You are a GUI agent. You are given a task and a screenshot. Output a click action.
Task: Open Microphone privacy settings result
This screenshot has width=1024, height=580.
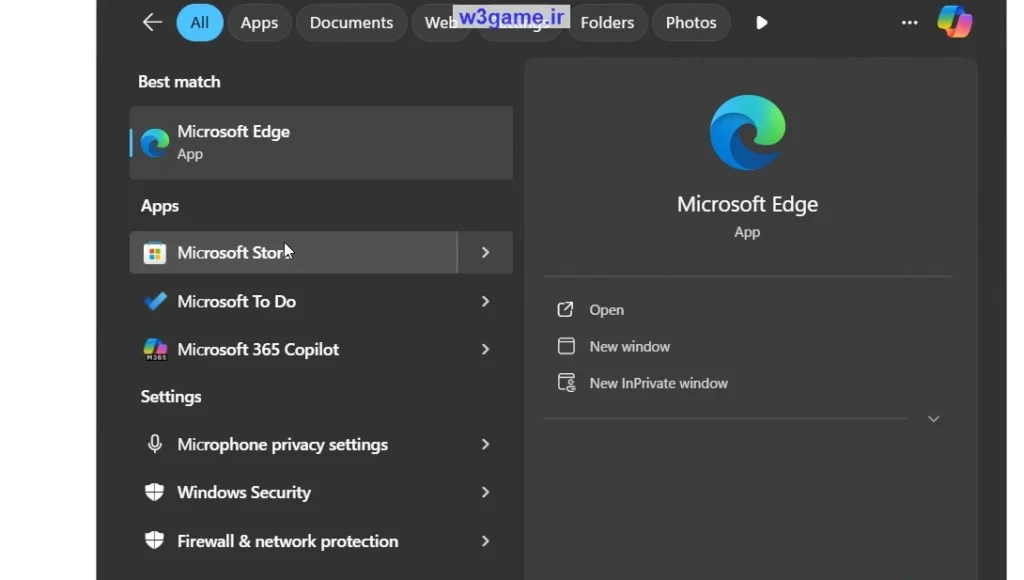293,444
